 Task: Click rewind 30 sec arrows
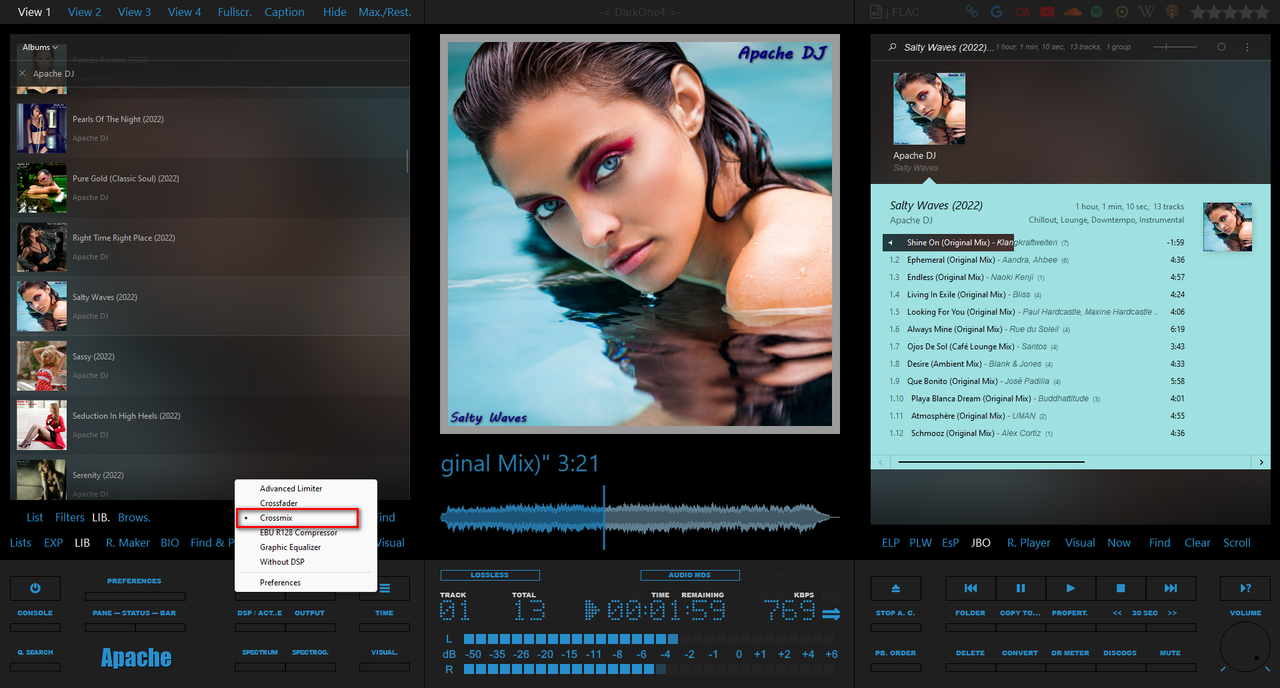(x=1119, y=613)
